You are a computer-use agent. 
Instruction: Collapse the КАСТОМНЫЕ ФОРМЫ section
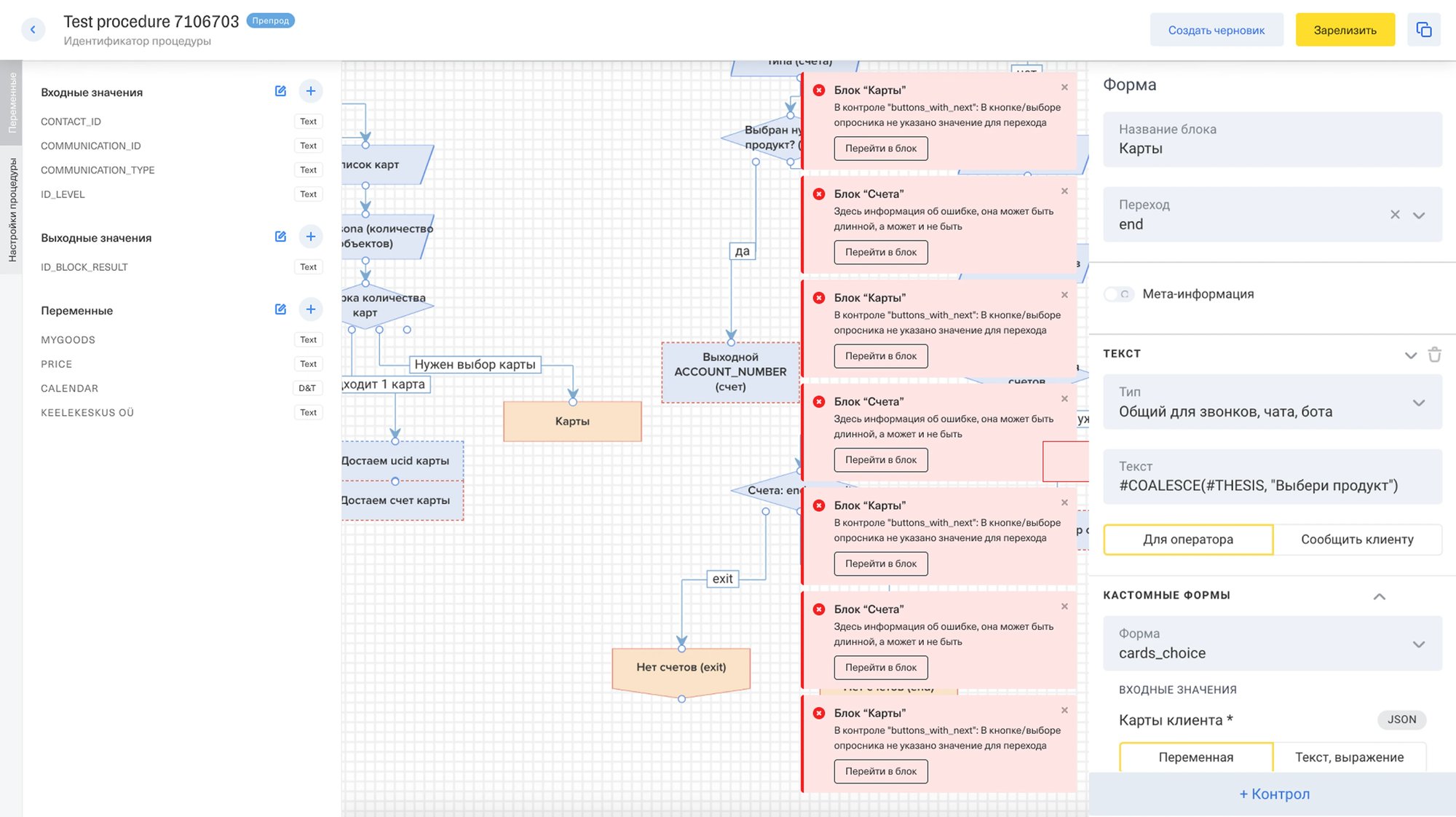click(x=1379, y=596)
